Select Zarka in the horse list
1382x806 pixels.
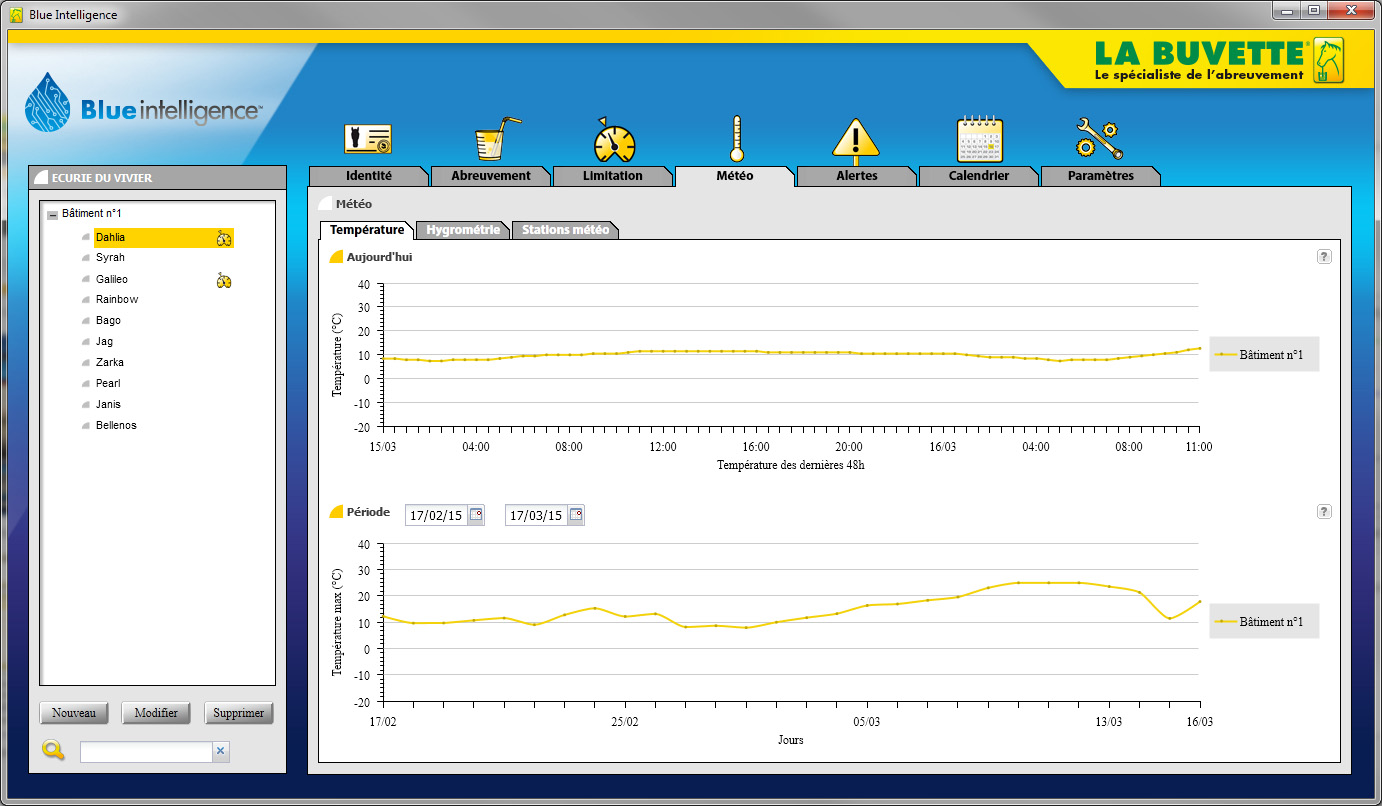point(110,363)
